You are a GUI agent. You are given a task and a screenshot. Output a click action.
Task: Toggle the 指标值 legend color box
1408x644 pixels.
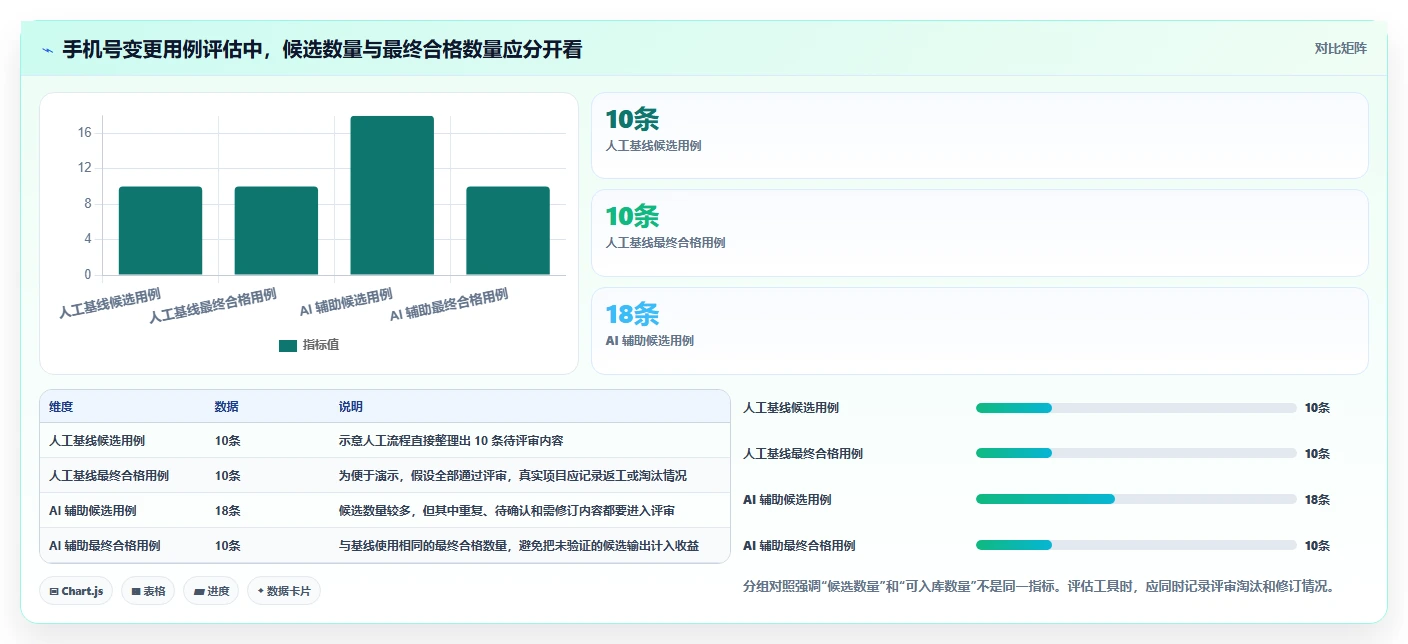click(288, 345)
